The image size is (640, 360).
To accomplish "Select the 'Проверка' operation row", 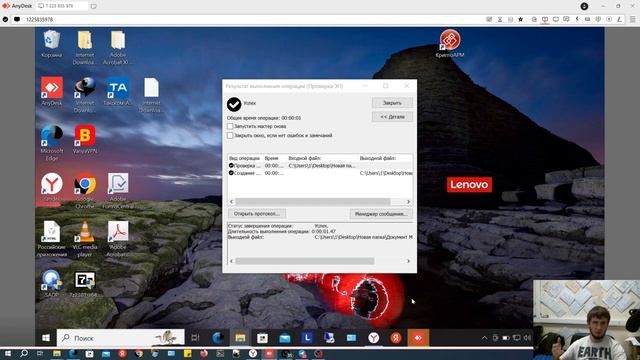I will coord(320,166).
